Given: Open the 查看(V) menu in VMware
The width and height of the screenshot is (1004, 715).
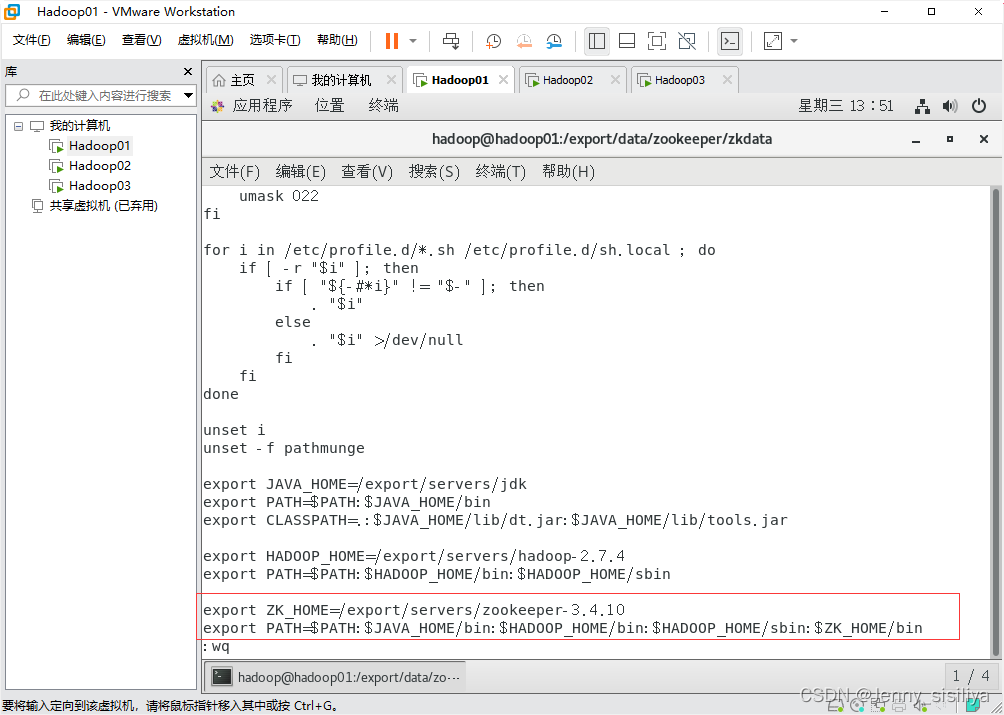Looking at the screenshot, I should click(x=142, y=40).
